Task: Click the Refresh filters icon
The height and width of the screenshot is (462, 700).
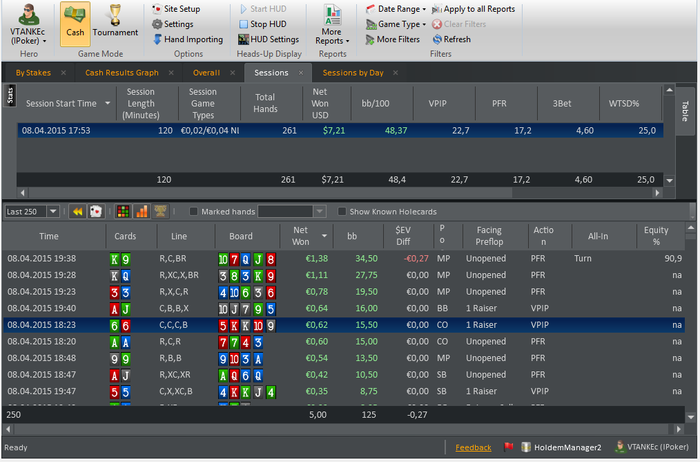Action: [x=437, y=39]
